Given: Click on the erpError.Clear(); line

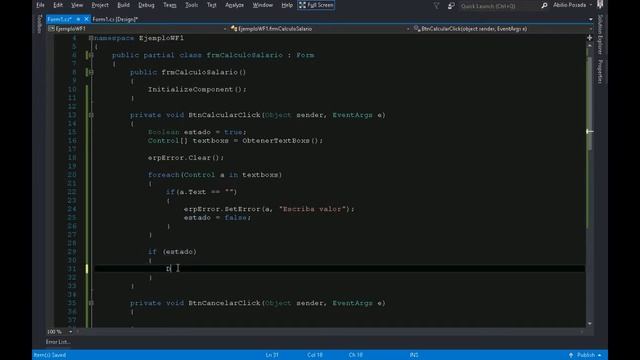Looking at the screenshot, I should click(x=186, y=158).
